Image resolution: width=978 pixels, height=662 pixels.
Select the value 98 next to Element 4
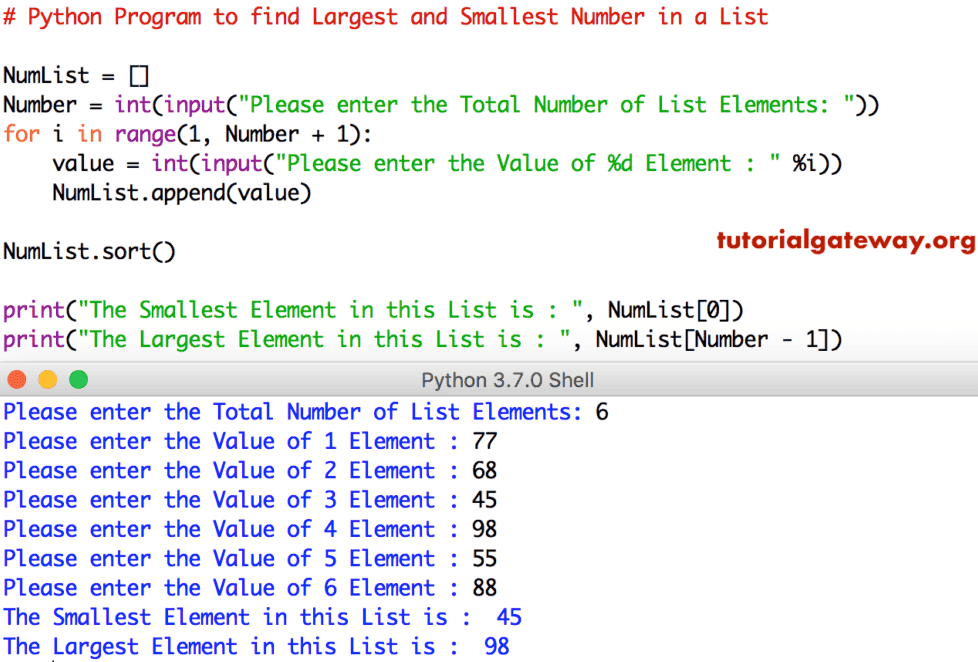483,528
